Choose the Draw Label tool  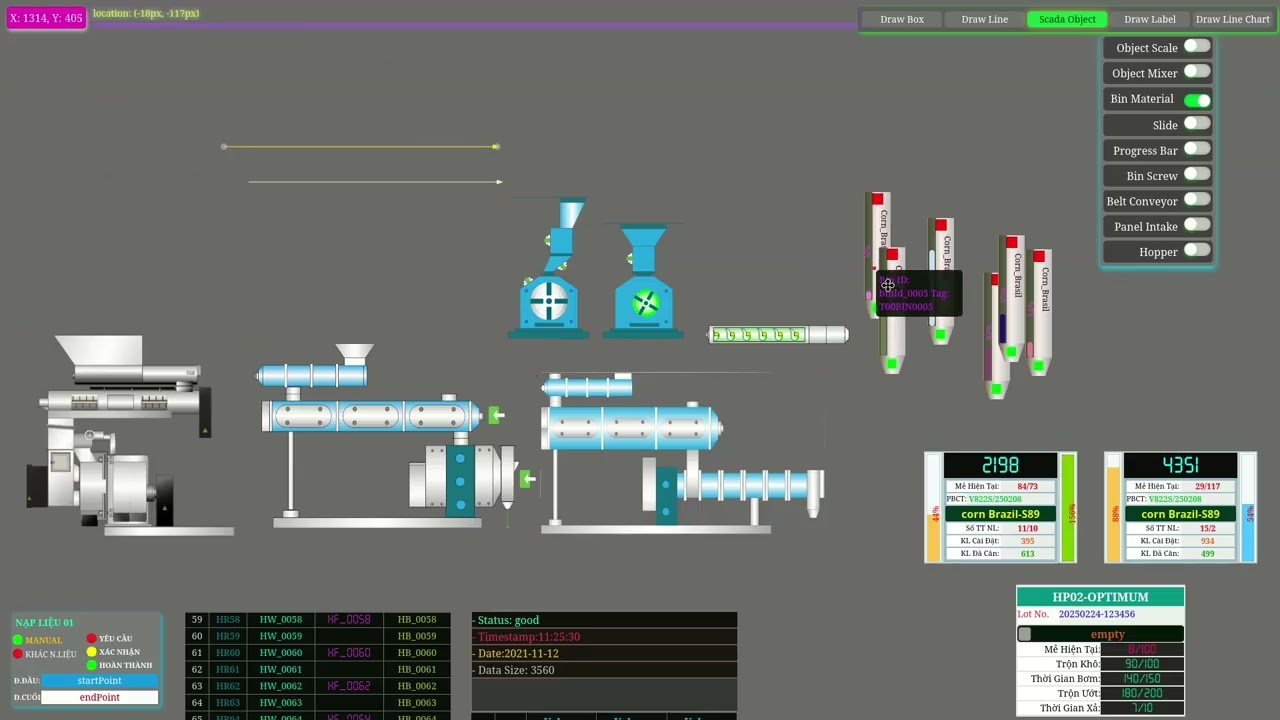1149,19
